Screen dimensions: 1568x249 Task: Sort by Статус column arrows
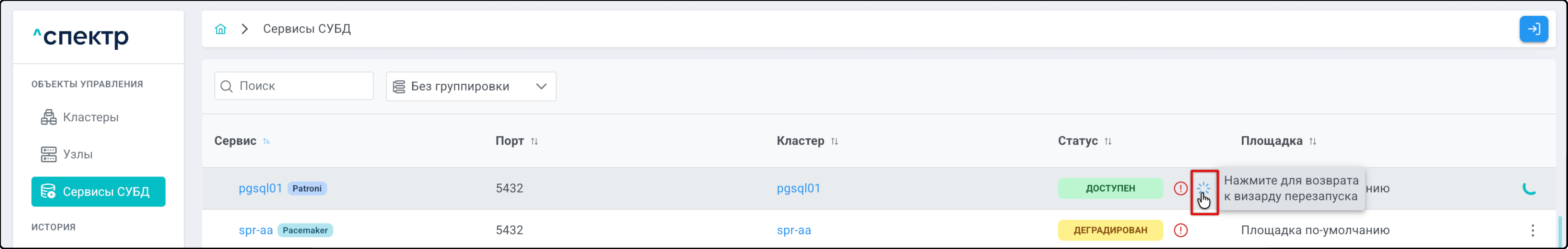tap(1108, 141)
